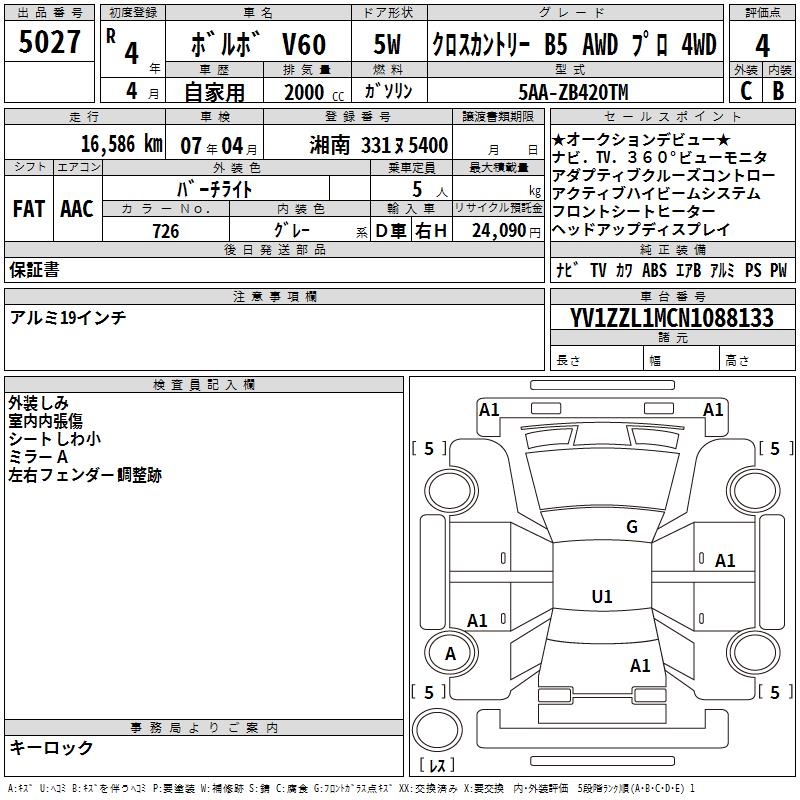The image size is (800, 800).
Task: Click the G mark on windshield
Action: pyautogui.click(x=632, y=526)
